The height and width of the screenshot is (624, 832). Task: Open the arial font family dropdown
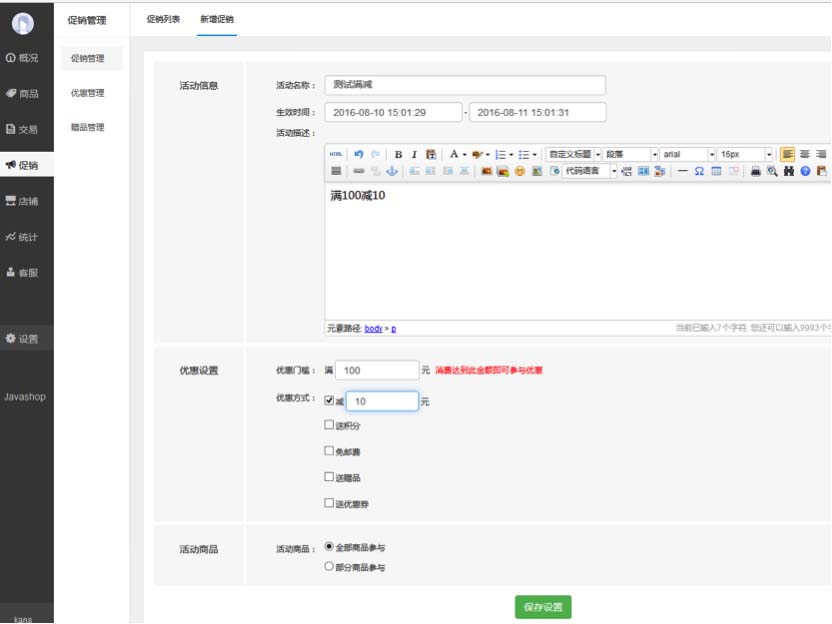687,155
